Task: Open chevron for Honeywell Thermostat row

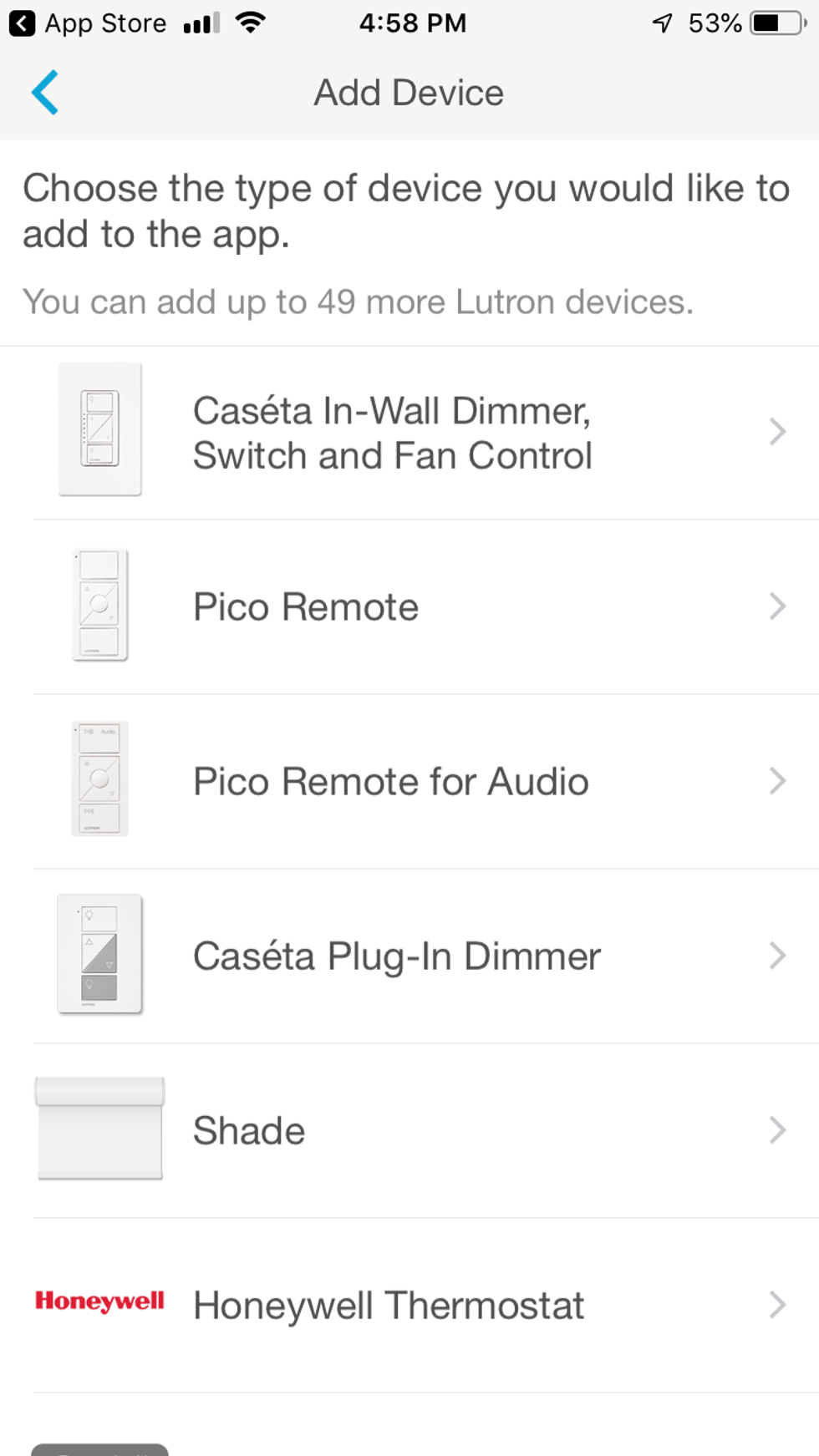Action: pos(777,1305)
